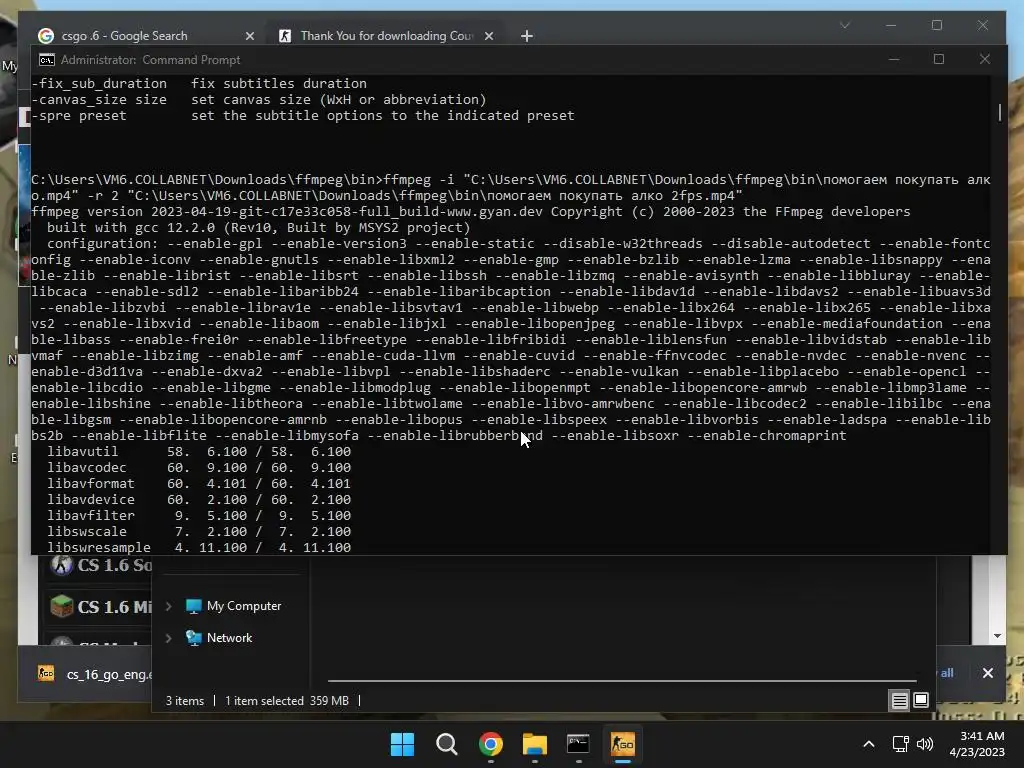This screenshot has width=1024, height=768.
Task: Open Chrome's tab search chevron
Action: [x=844, y=25]
